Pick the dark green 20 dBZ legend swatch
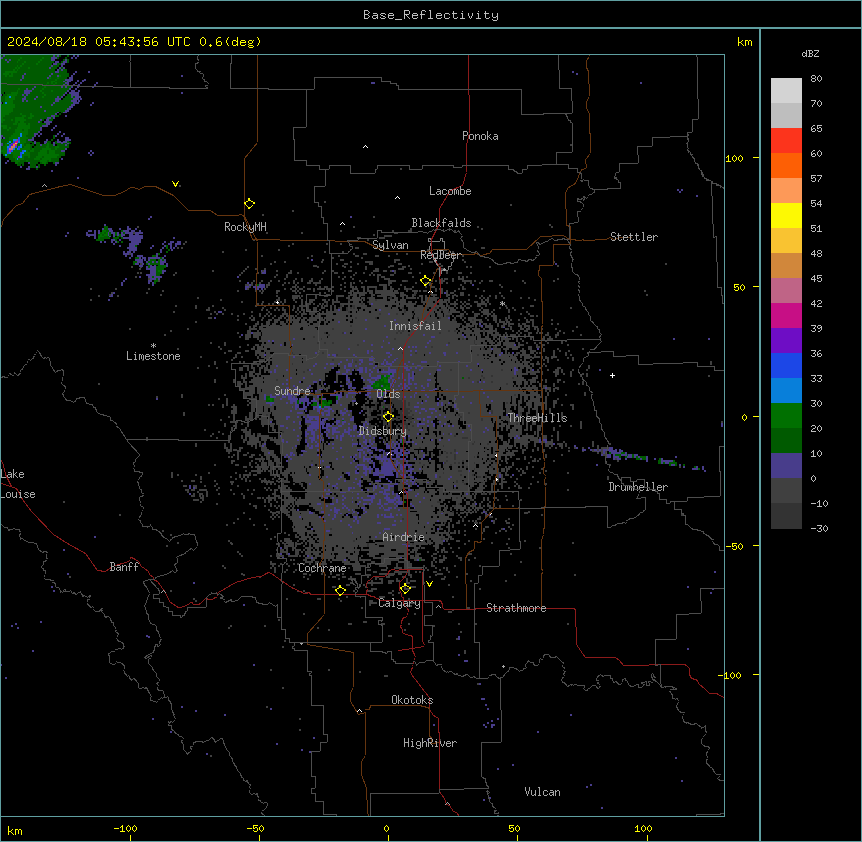Screen dimensions: 862x842 (786, 441)
